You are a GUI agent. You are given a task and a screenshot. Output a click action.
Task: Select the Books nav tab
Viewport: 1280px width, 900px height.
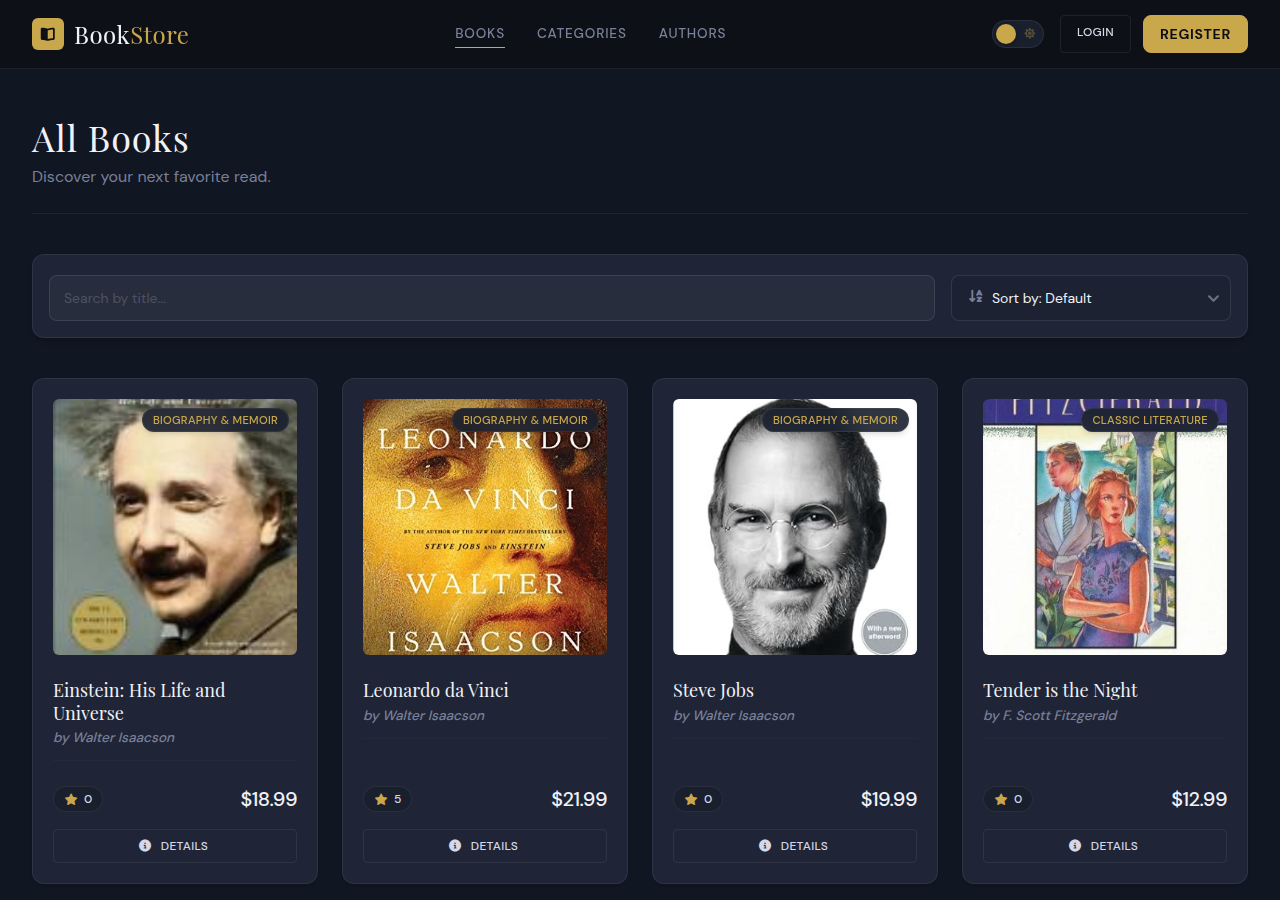(480, 33)
